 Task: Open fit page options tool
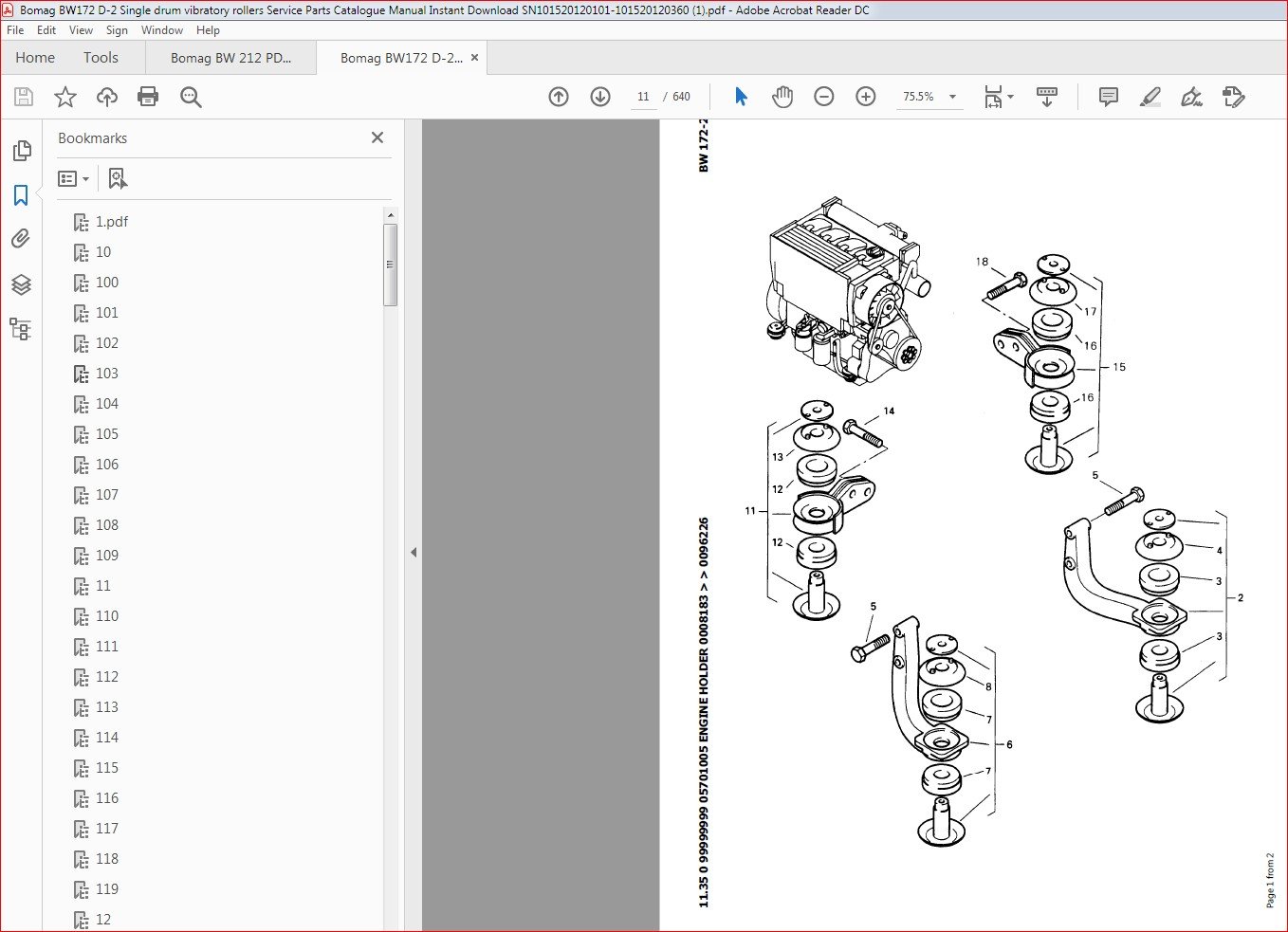click(x=998, y=97)
